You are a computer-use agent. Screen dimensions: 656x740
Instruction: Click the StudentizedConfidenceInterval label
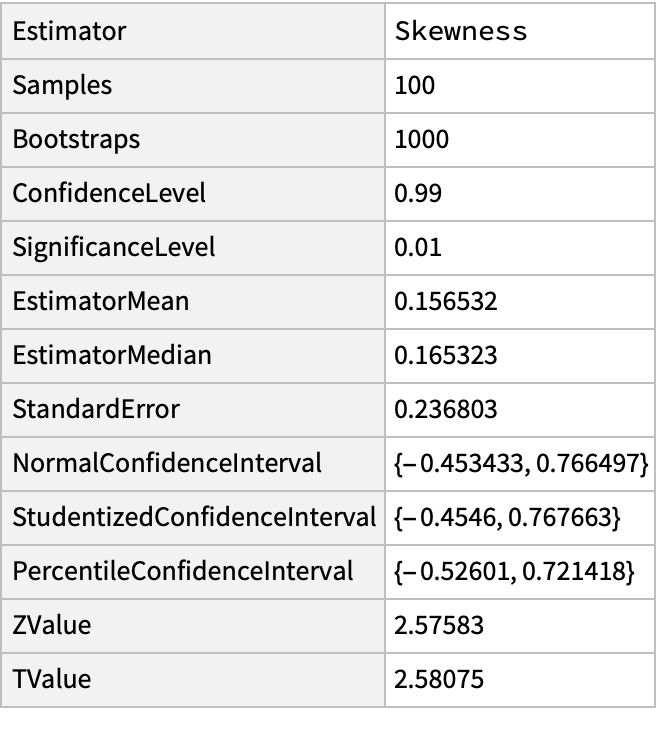click(x=194, y=518)
